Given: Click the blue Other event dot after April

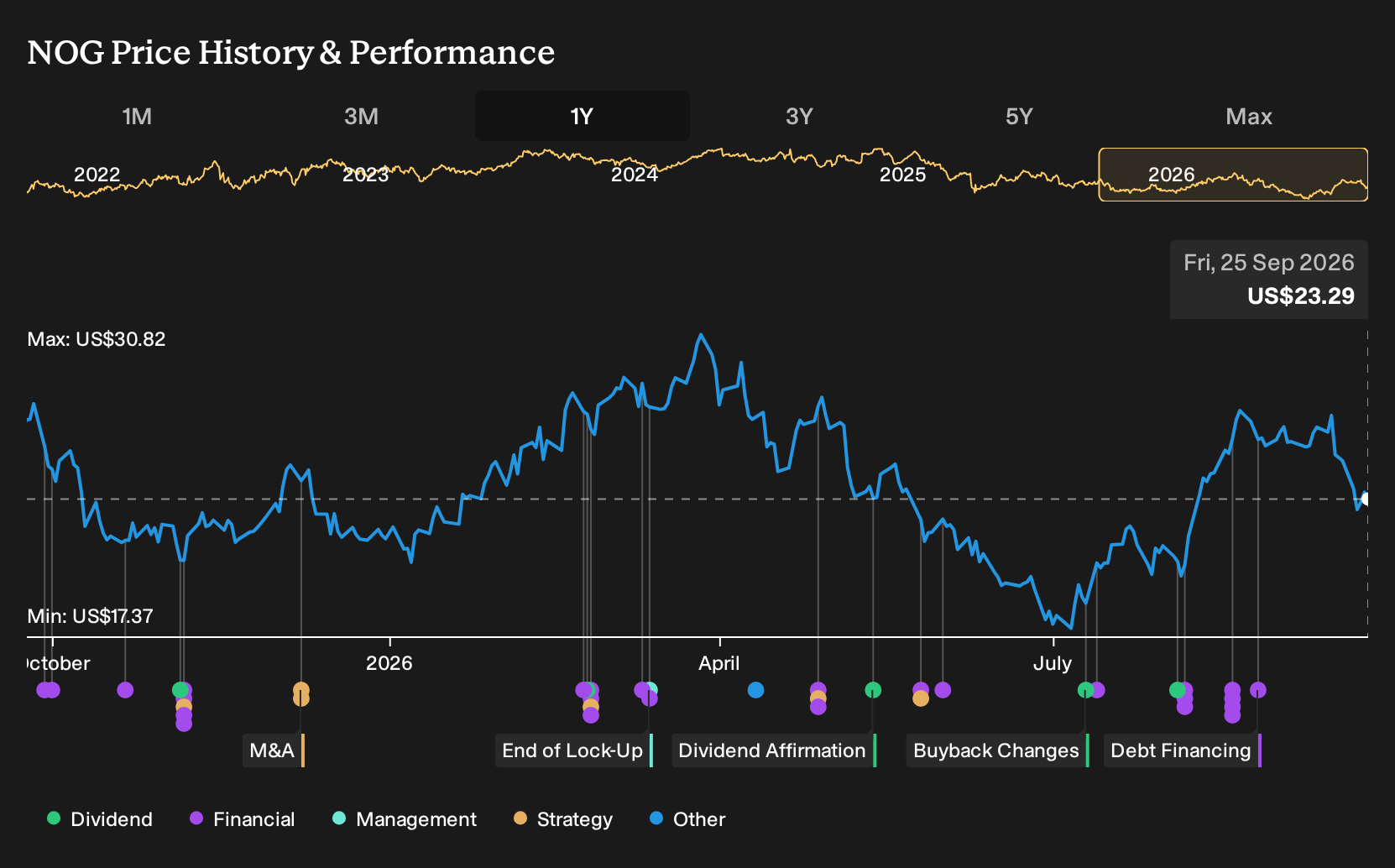Looking at the screenshot, I should [755, 690].
